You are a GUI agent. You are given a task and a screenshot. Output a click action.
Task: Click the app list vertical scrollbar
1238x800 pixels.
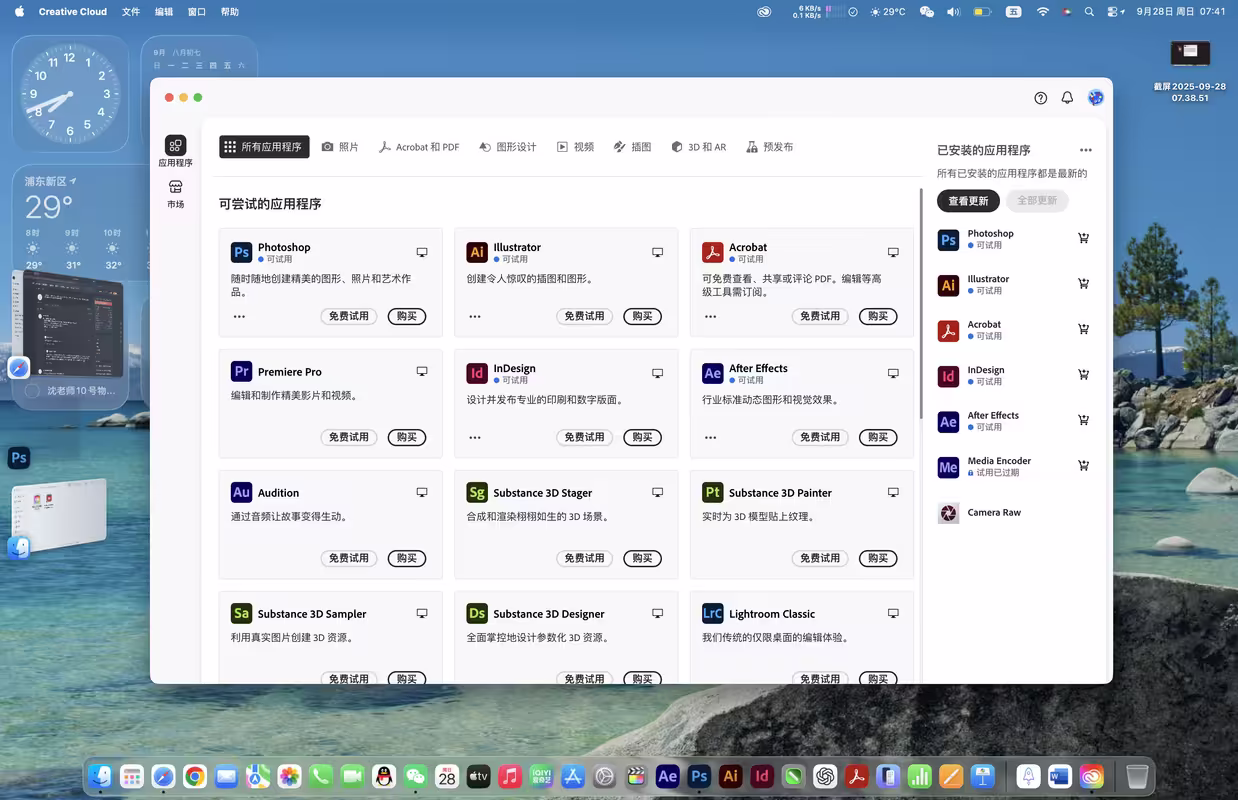pos(921,304)
